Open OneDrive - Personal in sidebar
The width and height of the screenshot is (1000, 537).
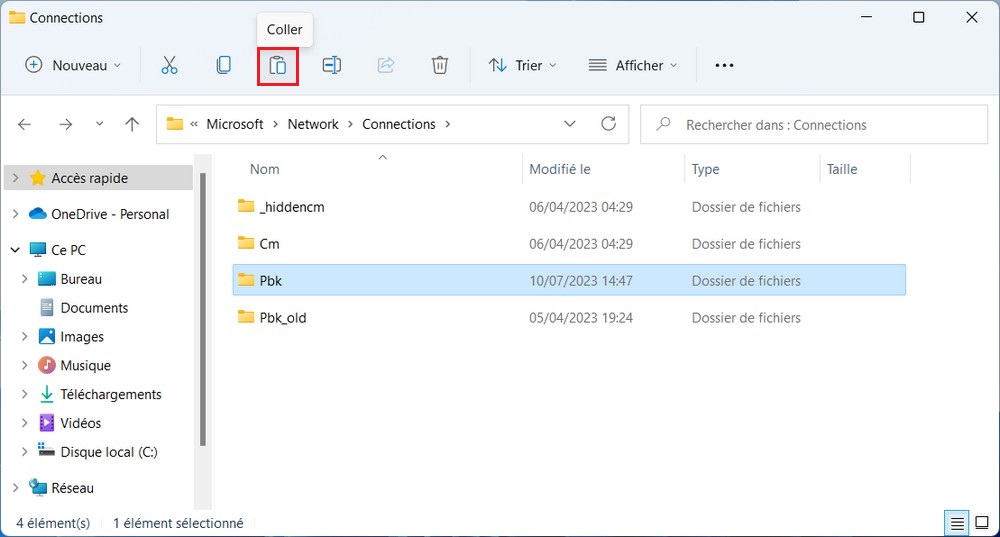pos(110,214)
